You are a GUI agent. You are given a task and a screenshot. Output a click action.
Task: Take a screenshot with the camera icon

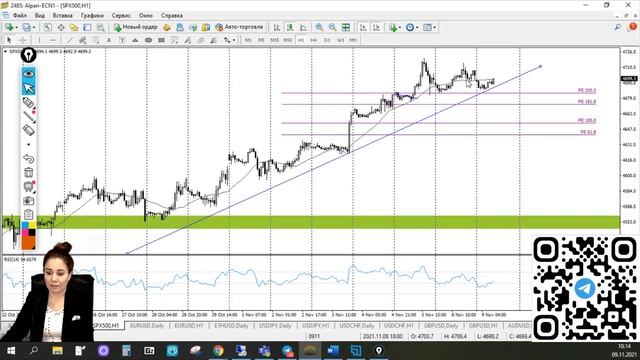pos(28,200)
